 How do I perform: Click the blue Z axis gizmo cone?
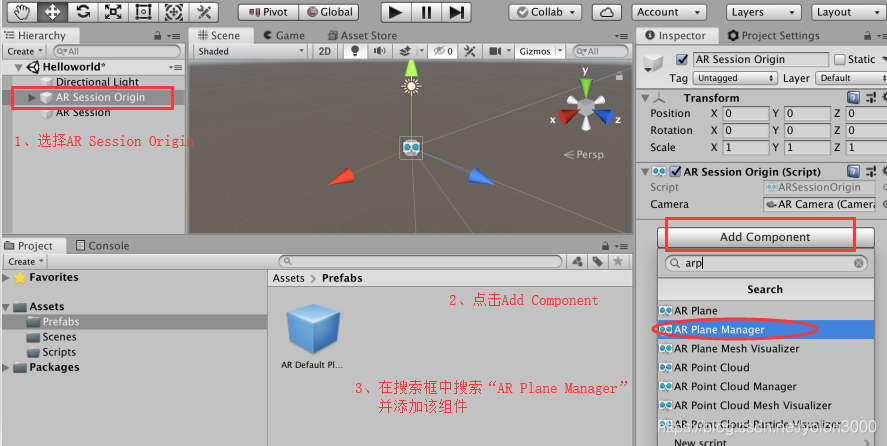click(604, 117)
